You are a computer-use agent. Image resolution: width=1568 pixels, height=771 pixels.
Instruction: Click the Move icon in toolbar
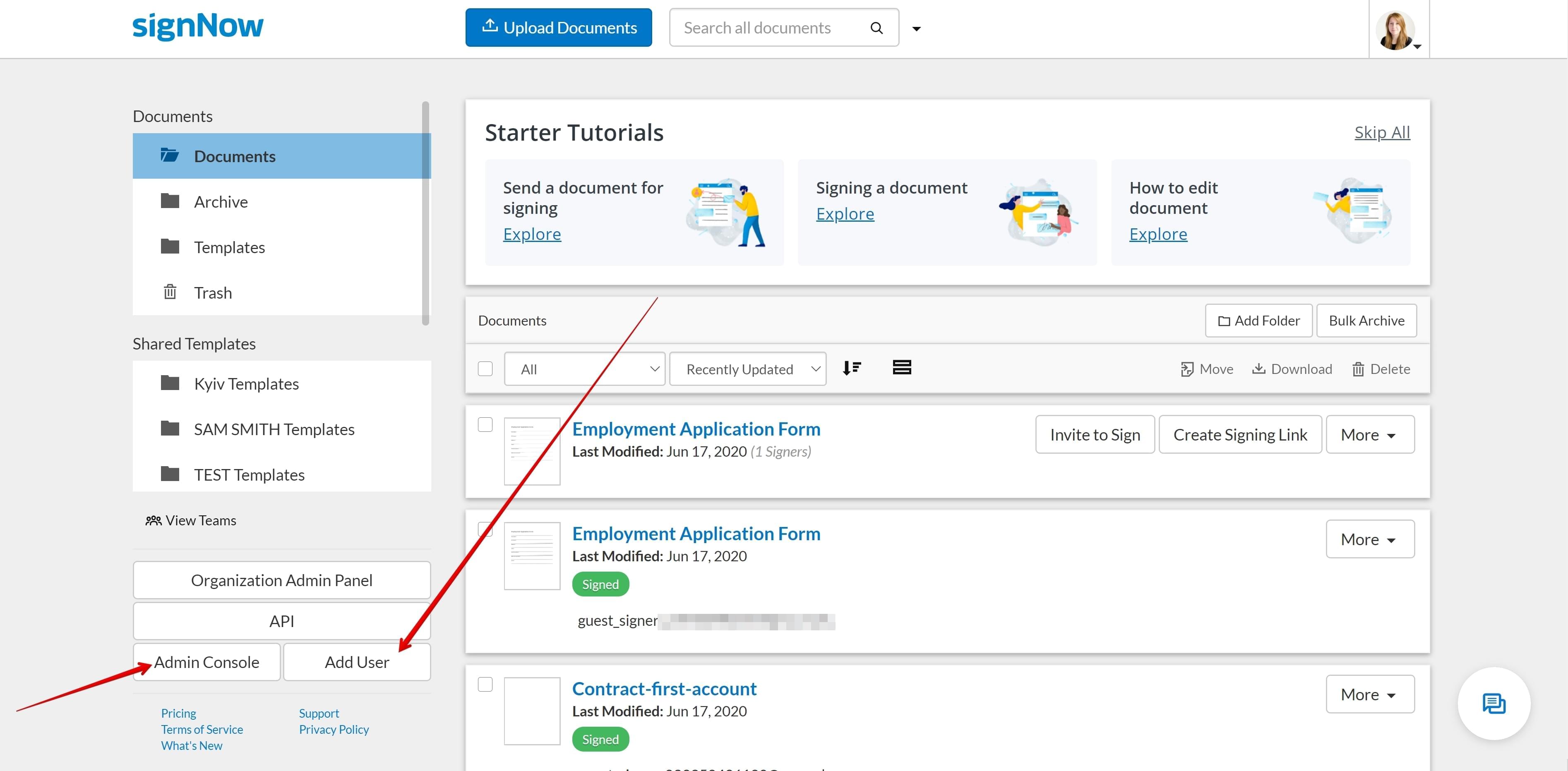pyautogui.click(x=1187, y=369)
